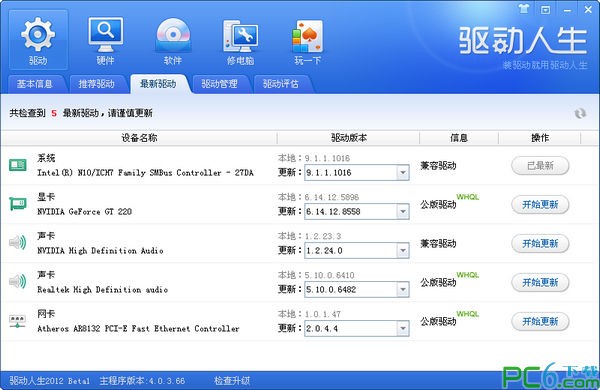Click the 检查升级 link in status bar

point(232,381)
